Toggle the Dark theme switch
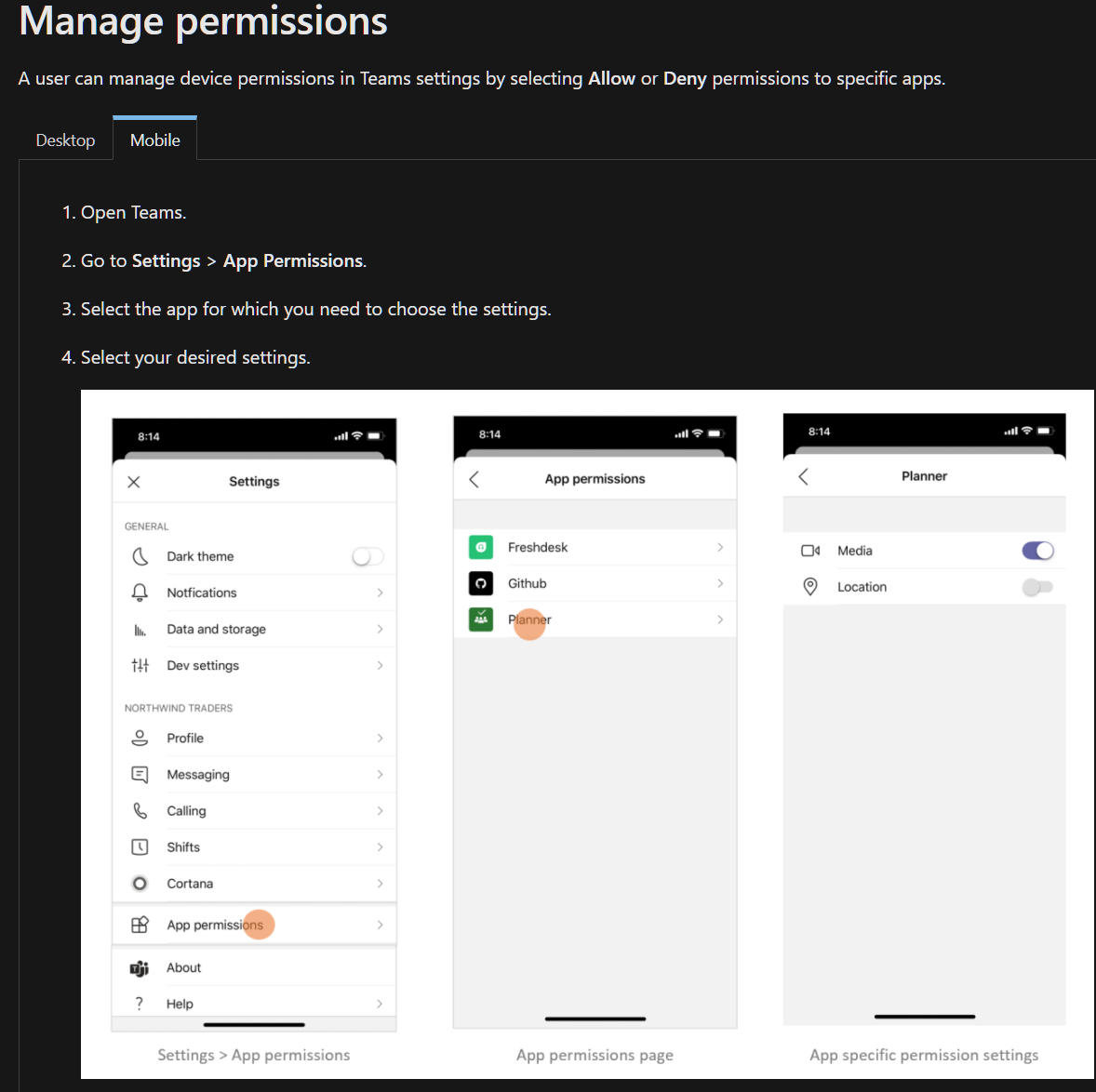Image resolution: width=1096 pixels, height=1092 pixels. click(368, 556)
